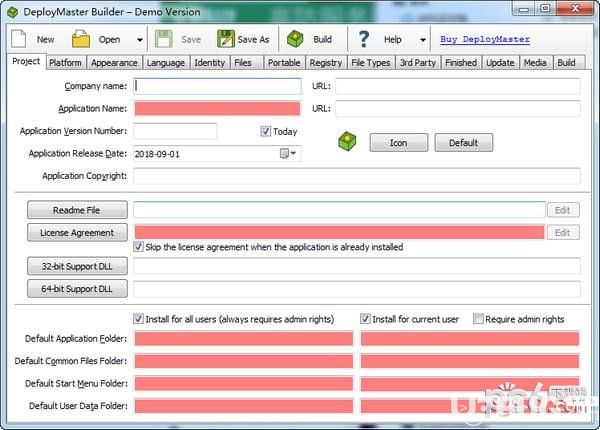This screenshot has width=600, height=430.
Task: Switch to the Language tab
Action: coord(166,63)
